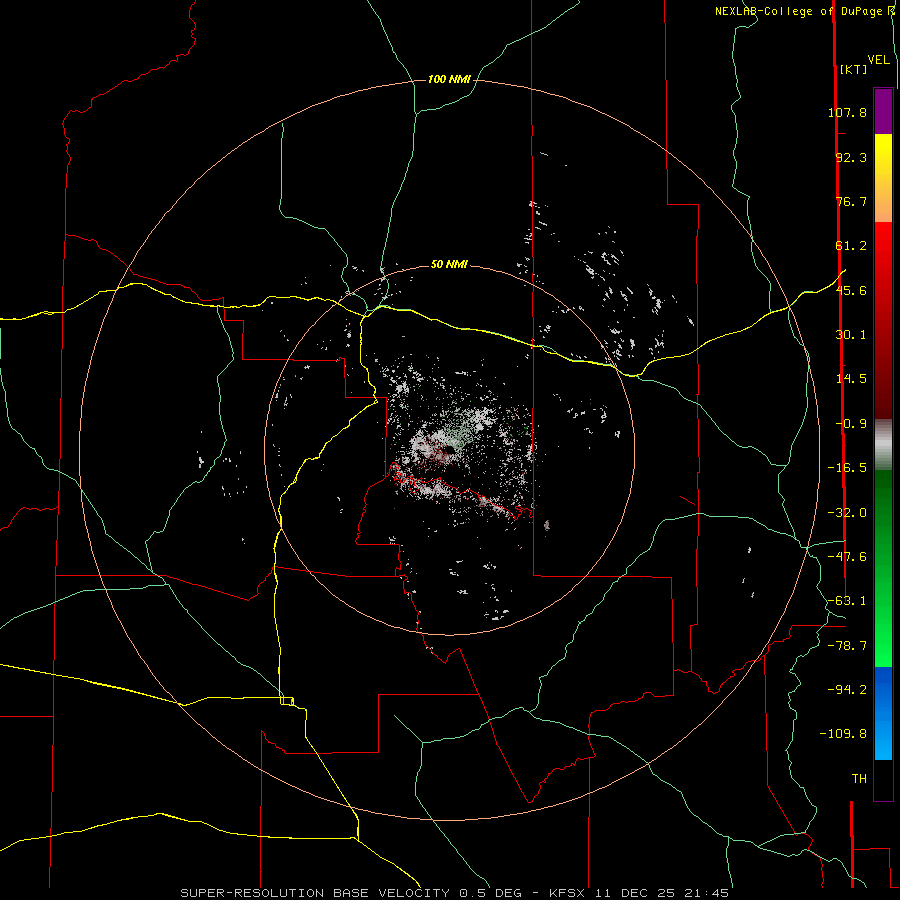Select the 30.1 legend value
This screenshot has width=900, height=900.
[x=851, y=334]
